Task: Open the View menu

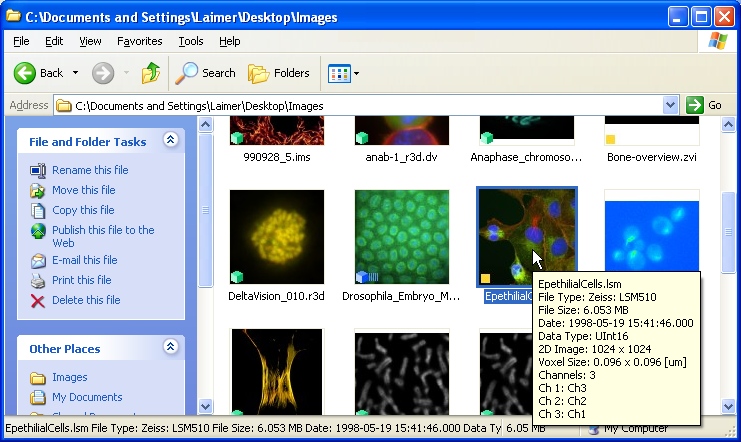Action: pos(90,42)
